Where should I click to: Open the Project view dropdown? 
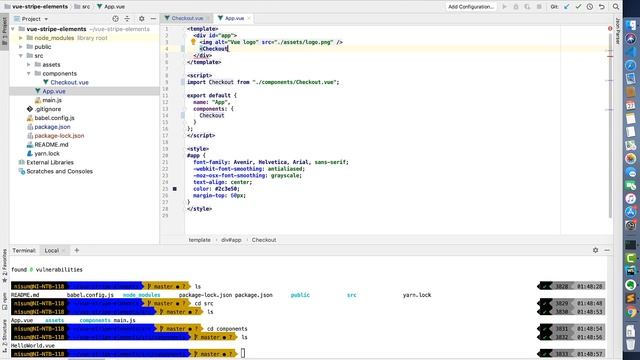click(x=31, y=19)
